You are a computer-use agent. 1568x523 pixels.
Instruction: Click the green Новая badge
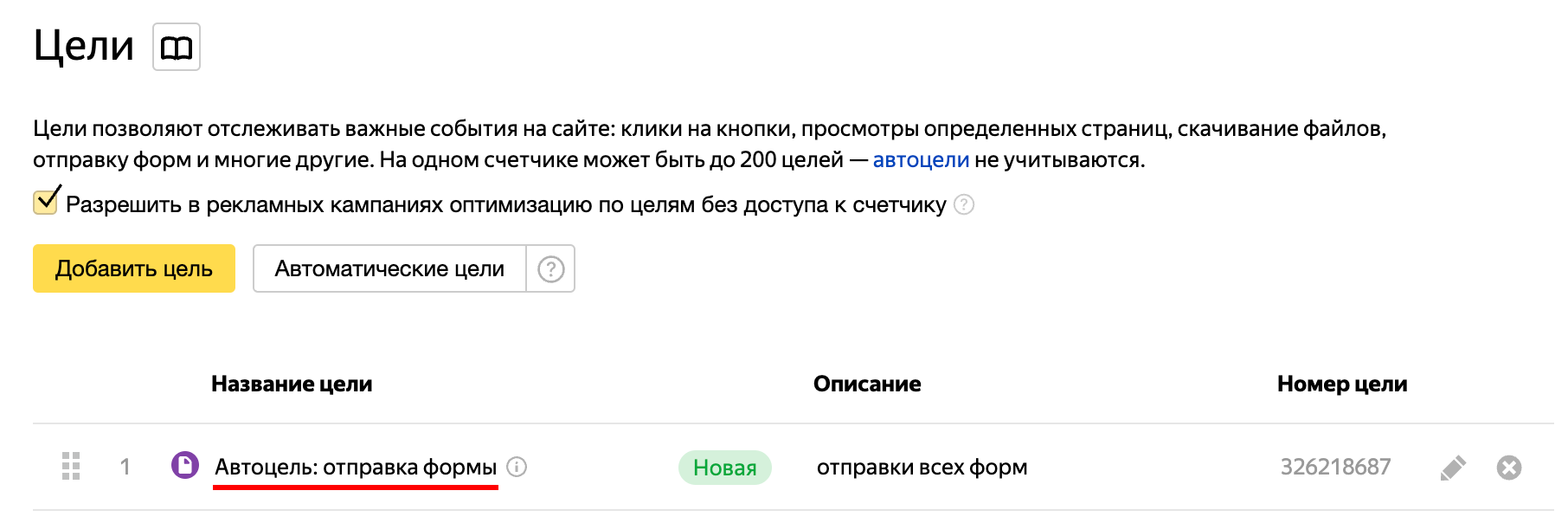[723, 467]
